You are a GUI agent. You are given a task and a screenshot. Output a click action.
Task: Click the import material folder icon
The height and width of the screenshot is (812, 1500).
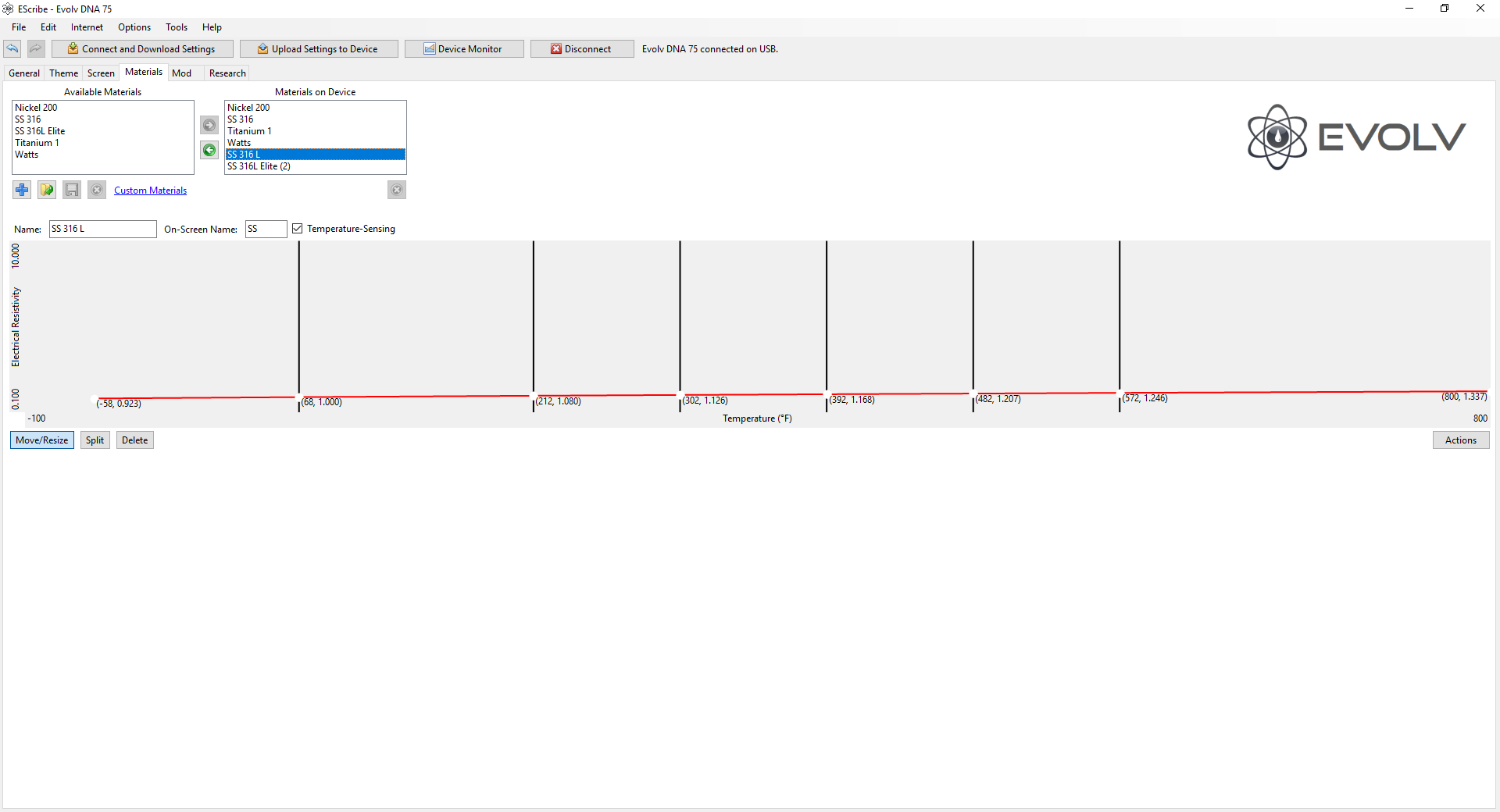(47, 190)
